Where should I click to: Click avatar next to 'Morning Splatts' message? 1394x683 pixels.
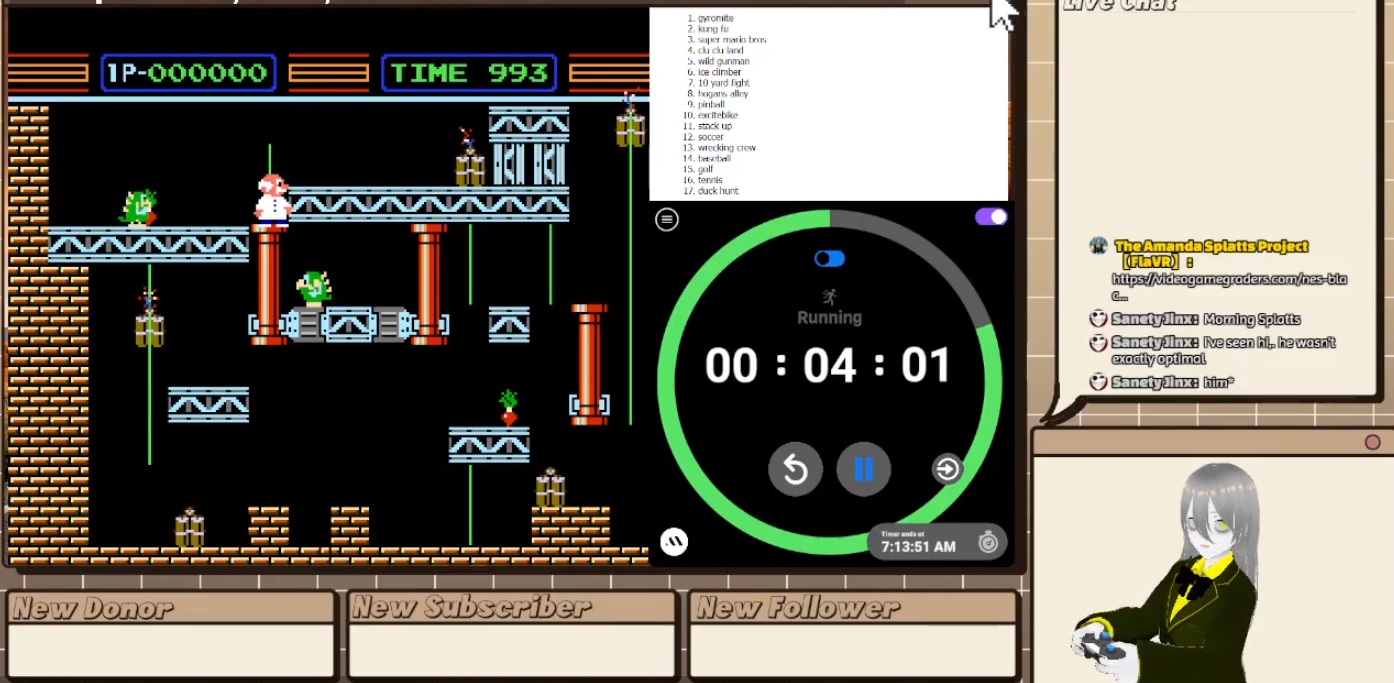pyautogui.click(x=1098, y=319)
